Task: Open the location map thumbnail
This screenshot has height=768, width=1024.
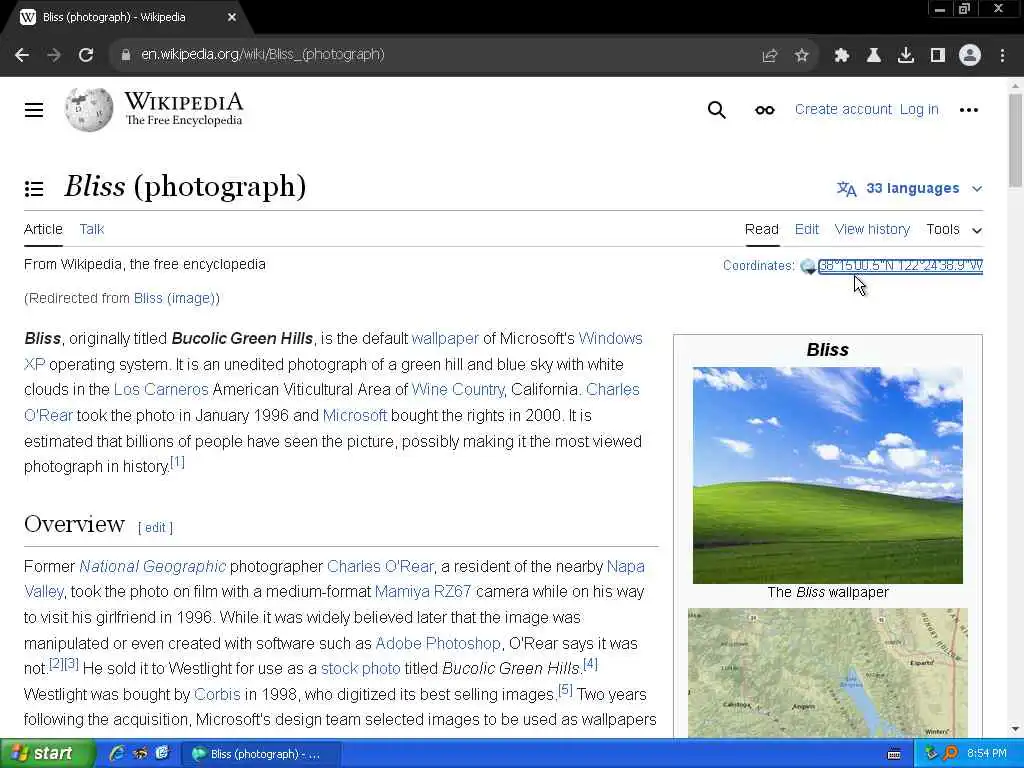Action: coord(827,673)
